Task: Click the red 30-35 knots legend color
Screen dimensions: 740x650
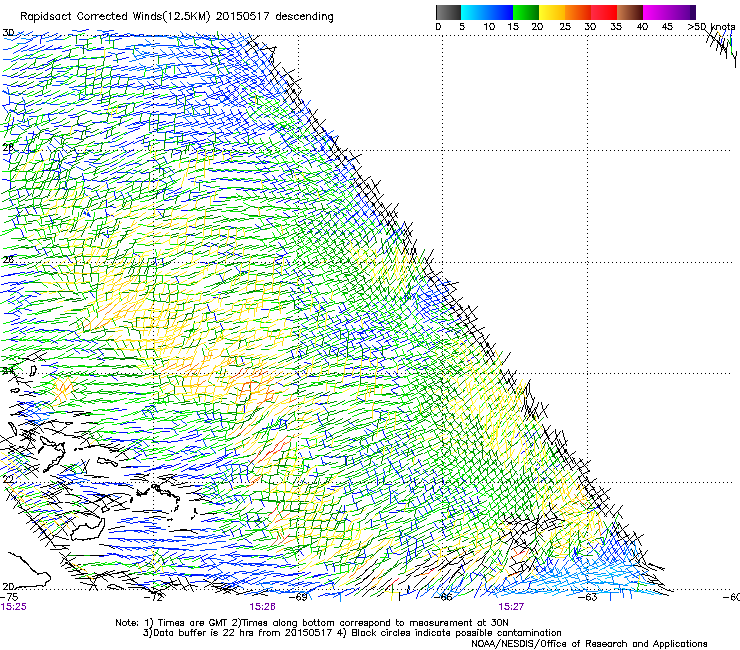Action: pos(604,12)
